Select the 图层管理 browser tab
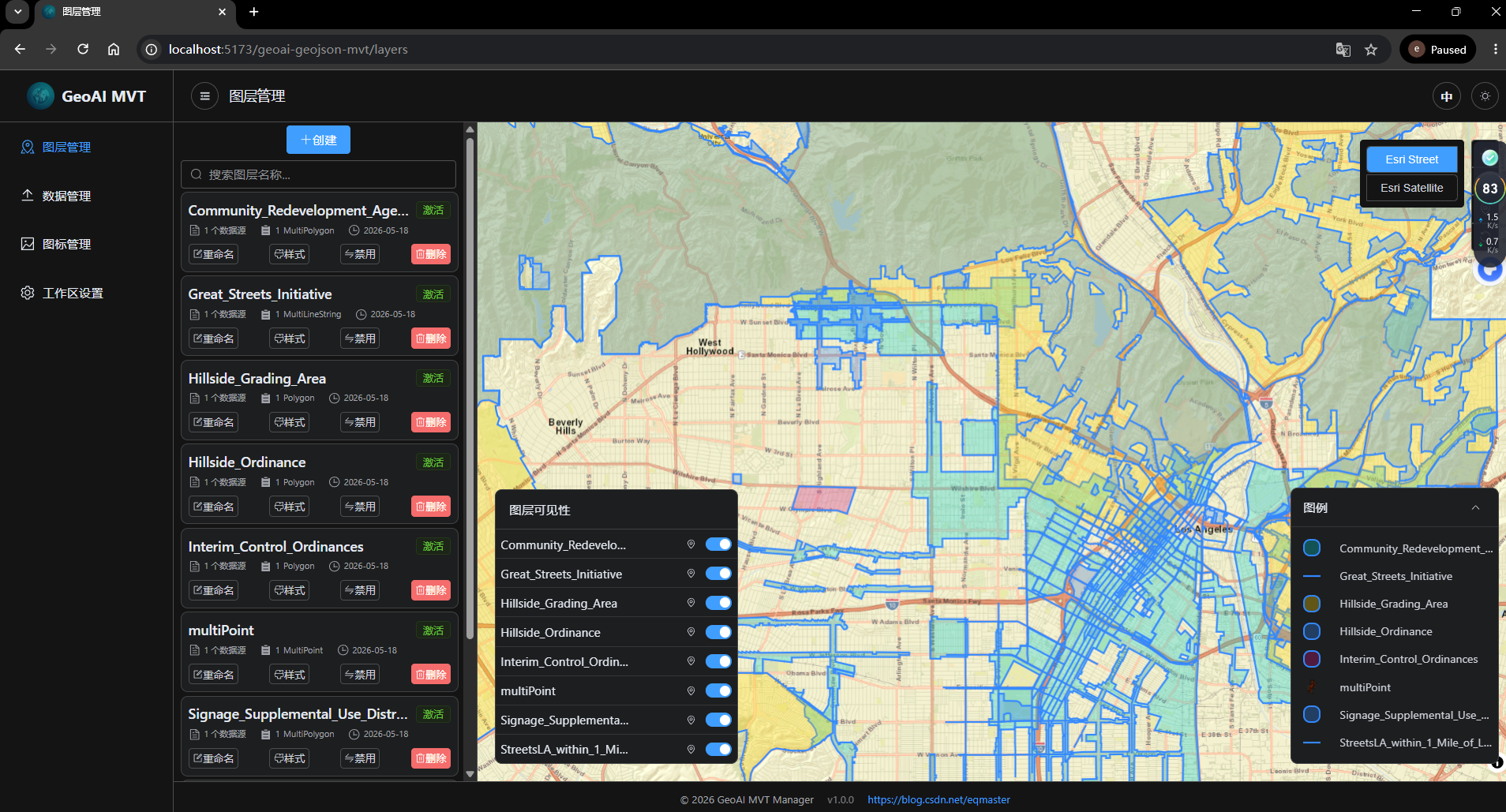1506x812 pixels. pos(134,12)
